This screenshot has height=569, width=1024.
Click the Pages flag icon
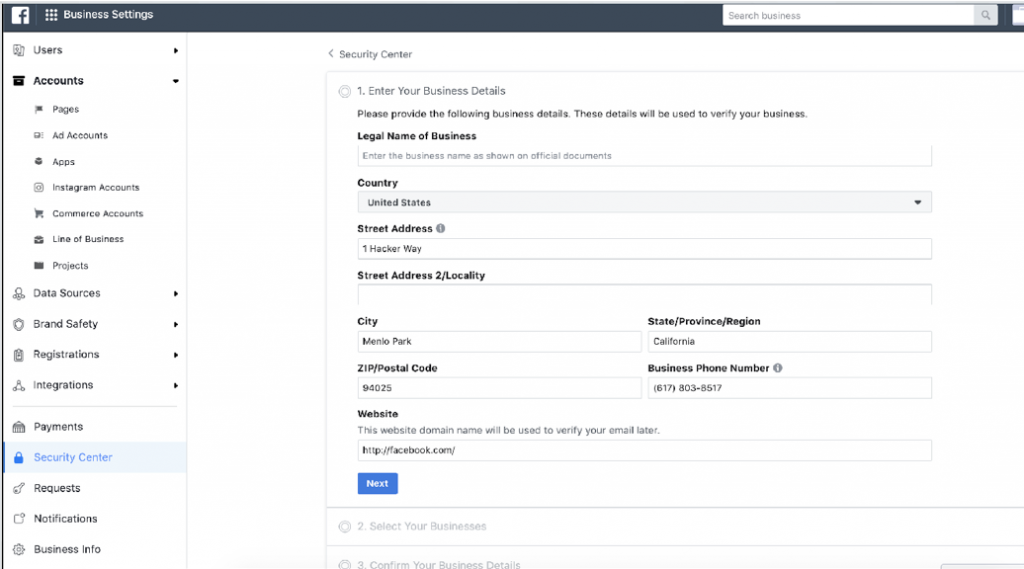(39, 109)
